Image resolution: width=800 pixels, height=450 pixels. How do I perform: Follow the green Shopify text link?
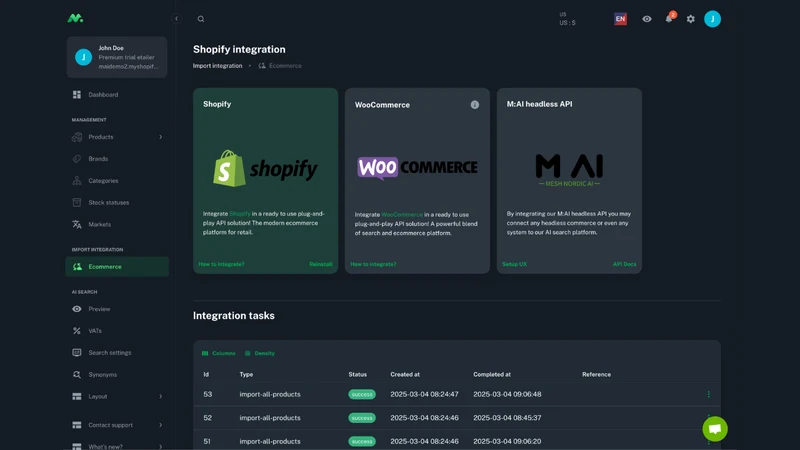click(240, 214)
